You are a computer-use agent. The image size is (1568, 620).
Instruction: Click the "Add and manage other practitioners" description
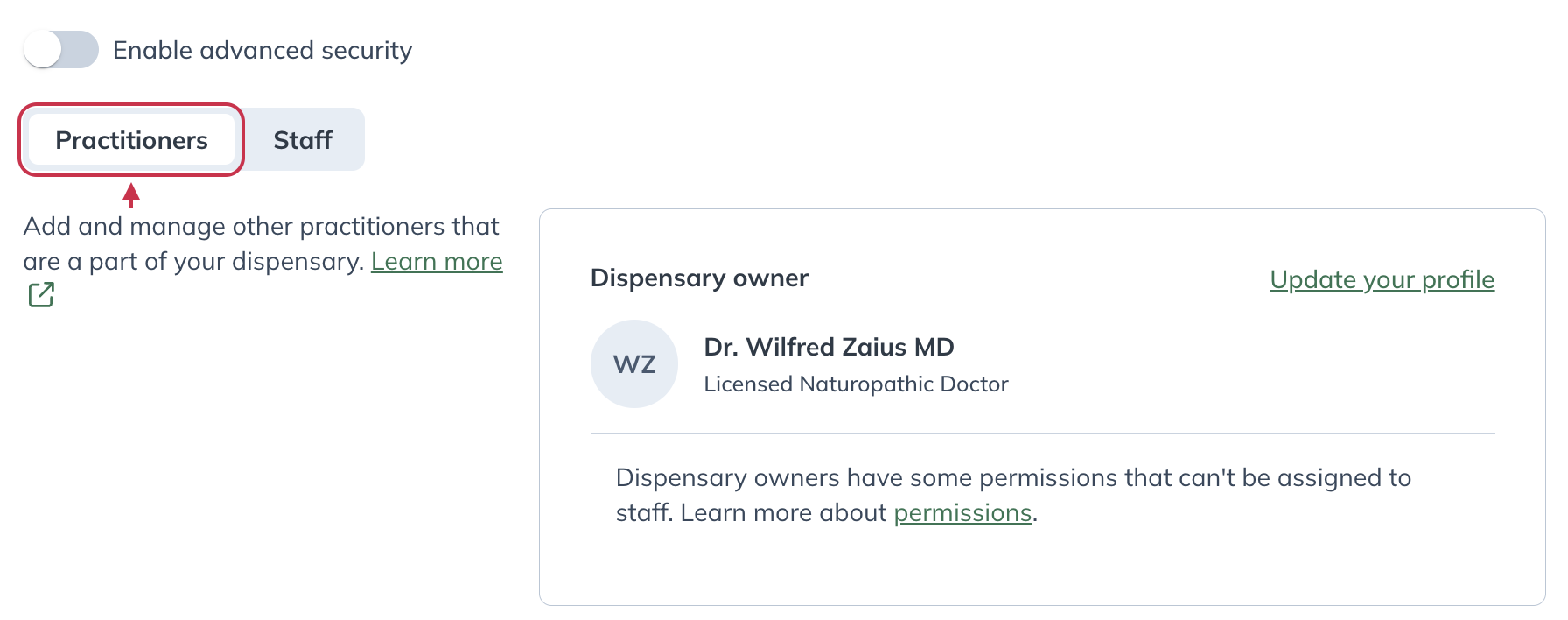261,227
